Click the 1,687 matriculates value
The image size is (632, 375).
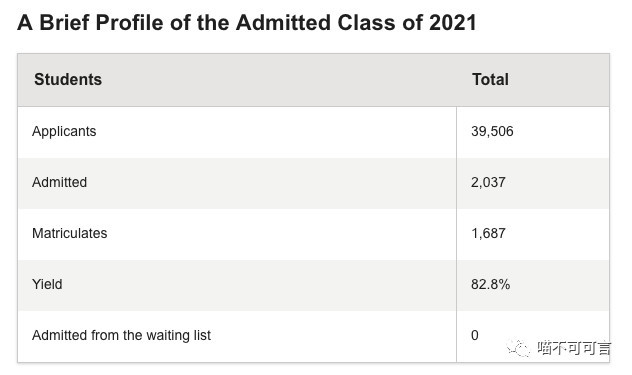(x=488, y=233)
